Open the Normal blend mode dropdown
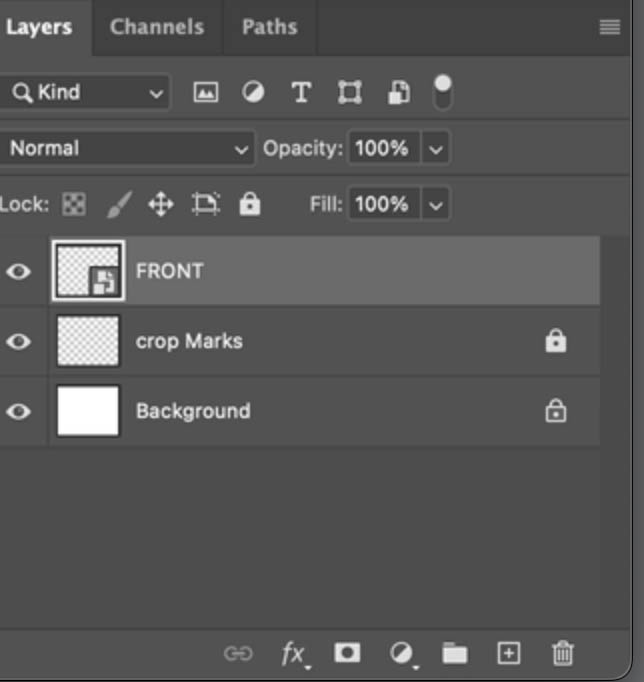The width and height of the screenshot is (644, 682). pyautogui.click(x=127, y=148)
